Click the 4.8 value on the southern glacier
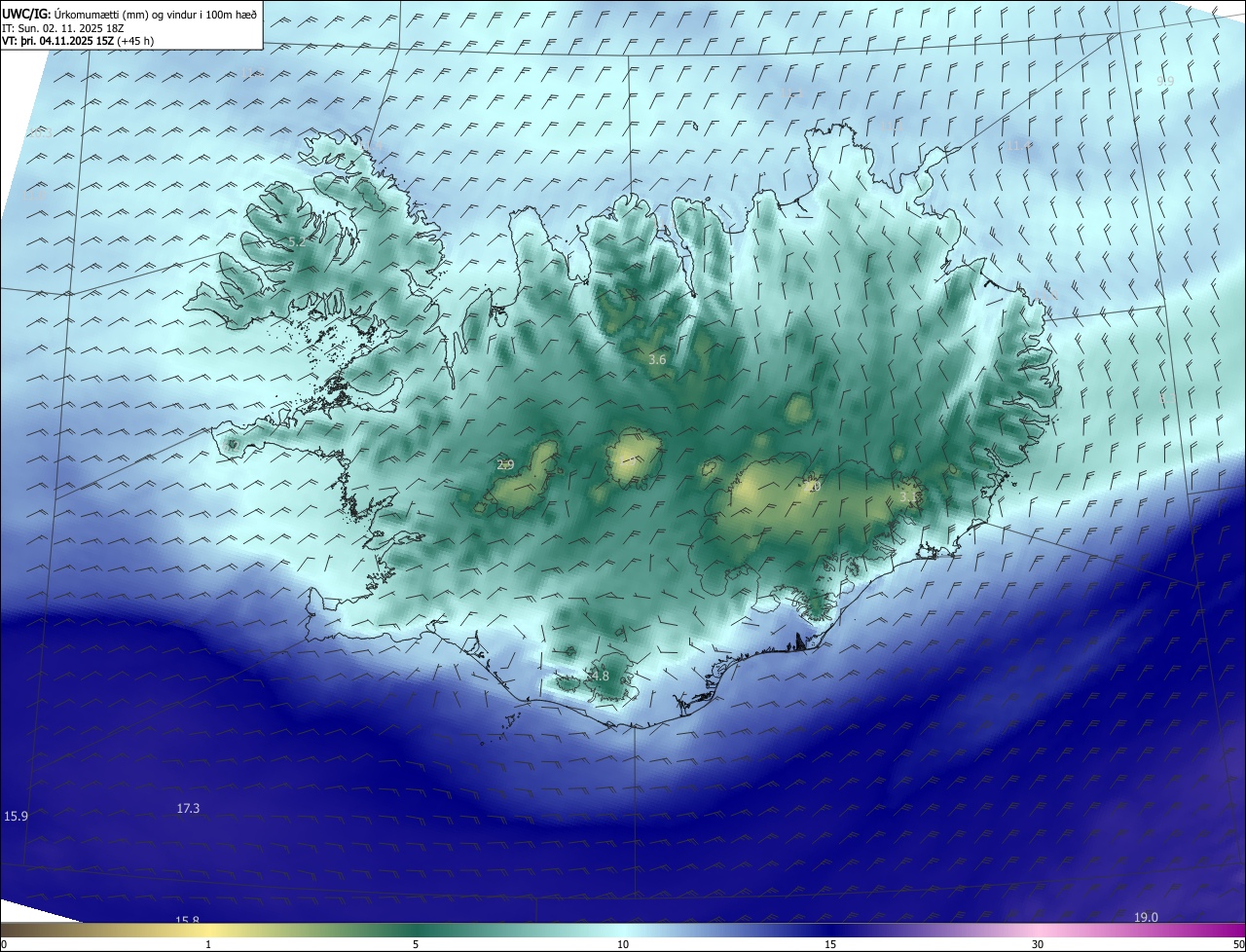The image size is (1246, 952). (600, 676)
